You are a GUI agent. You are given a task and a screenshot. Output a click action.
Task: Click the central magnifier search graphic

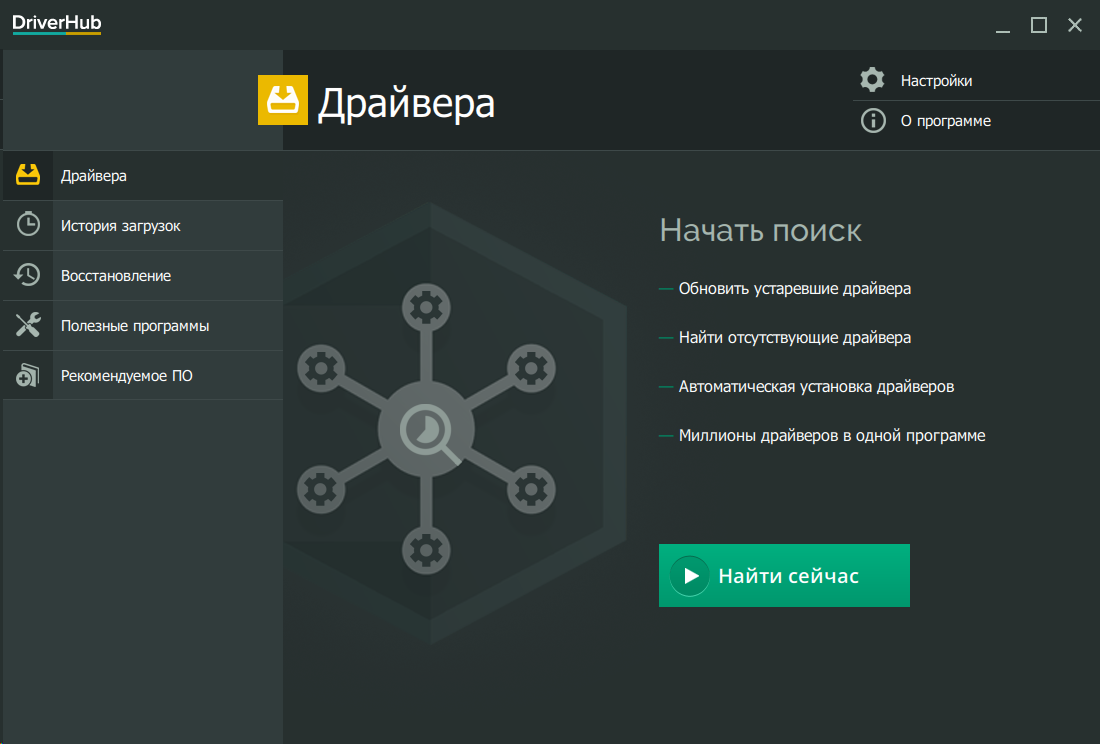(x=427, y=432)
